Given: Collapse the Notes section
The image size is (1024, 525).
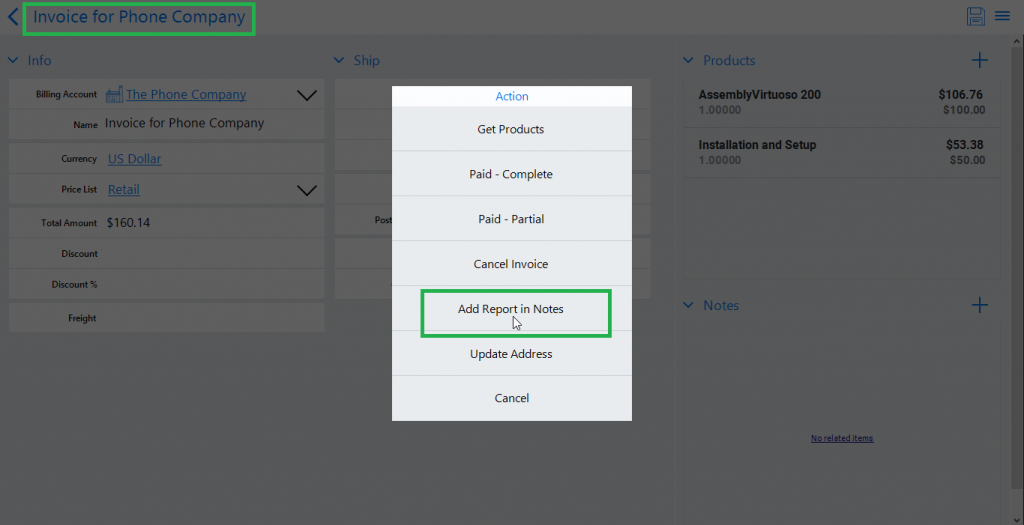Looking at the screenshot, I should 688,305.
